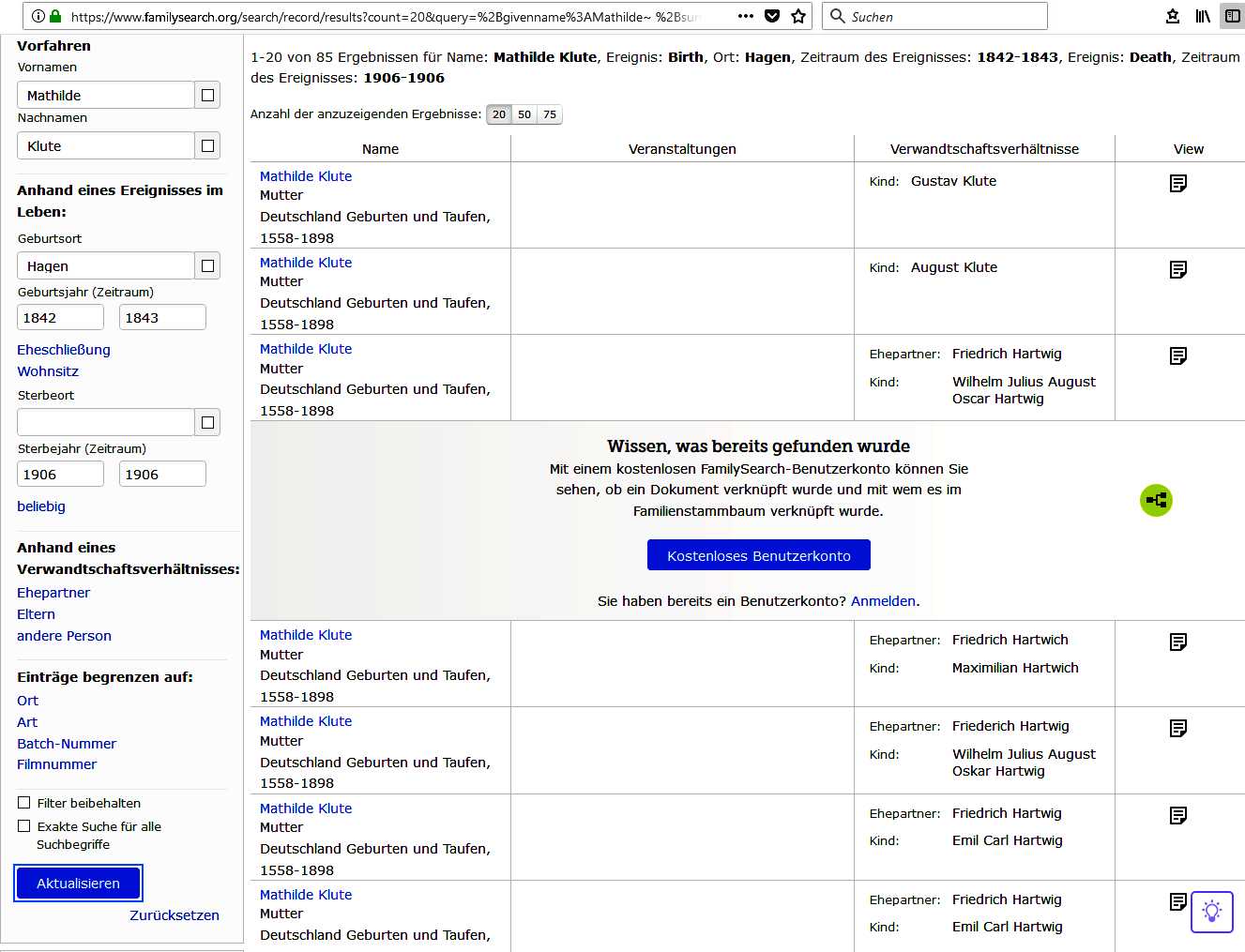The width and height of the screenshot is (1245, 952).
Task: Toggle exact match checkbox for Vornamen
Action: [x=207, y=95]
